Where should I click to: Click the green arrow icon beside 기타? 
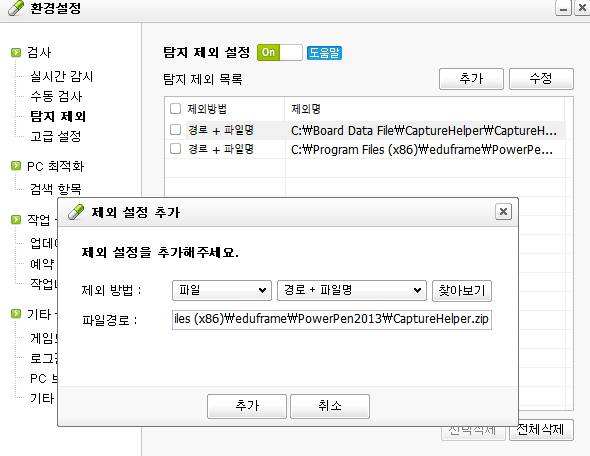coord(16,313)
